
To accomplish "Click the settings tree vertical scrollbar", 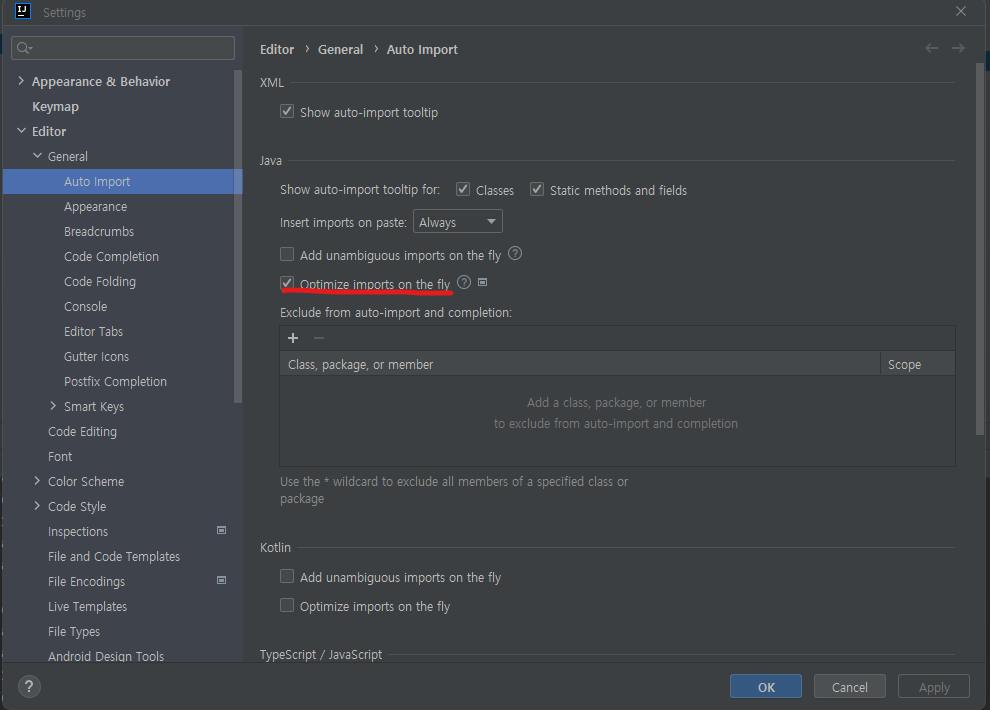I will (238, 236).
